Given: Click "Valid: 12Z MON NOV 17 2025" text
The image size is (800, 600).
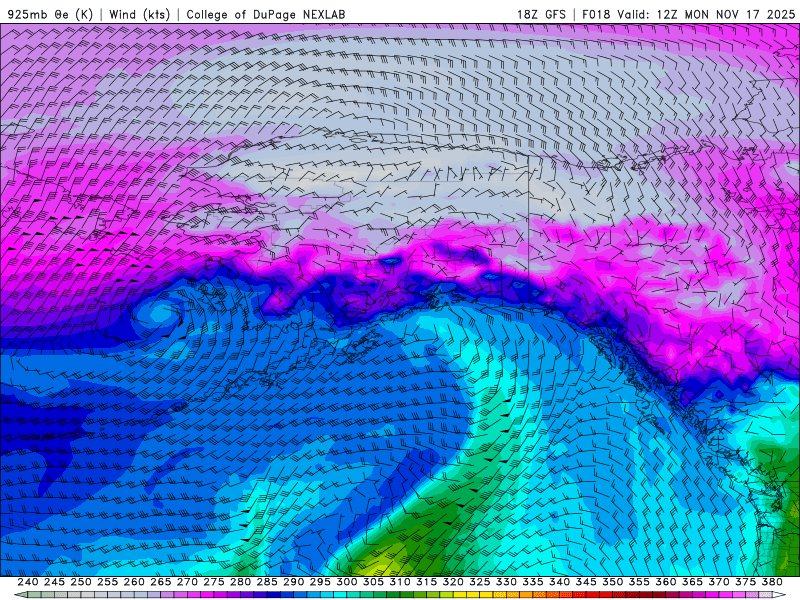Looking at the screenshot, I should 706,14.
